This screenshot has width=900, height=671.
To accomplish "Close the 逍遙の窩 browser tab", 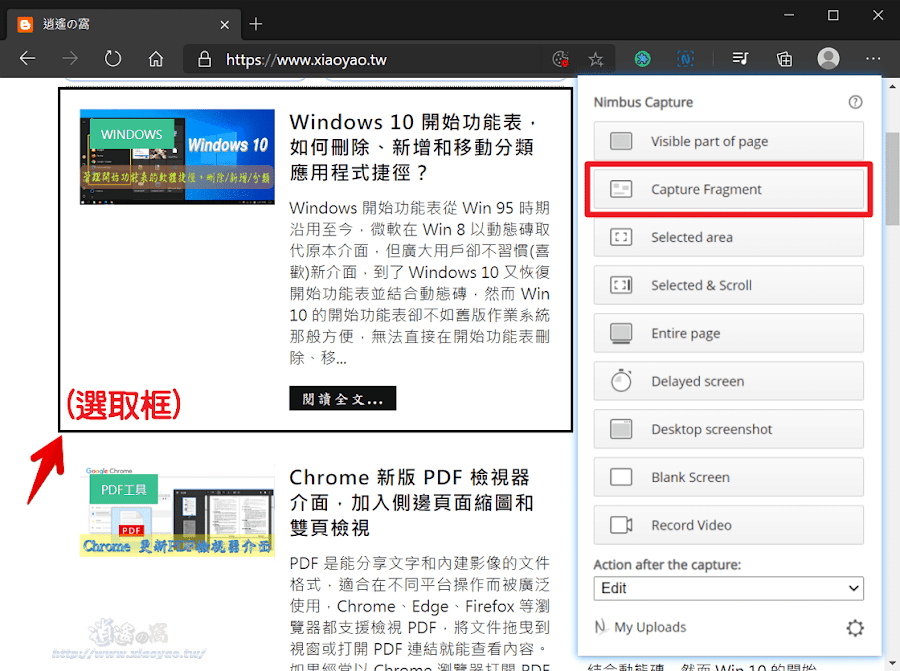I will 224,25.
